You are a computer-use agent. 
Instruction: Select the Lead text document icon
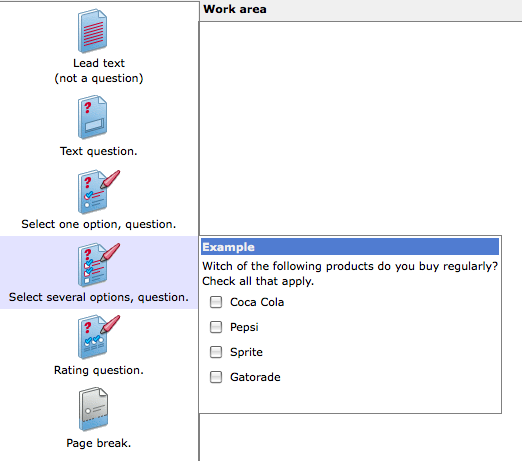pyautogui.click(x=92, y=31)
